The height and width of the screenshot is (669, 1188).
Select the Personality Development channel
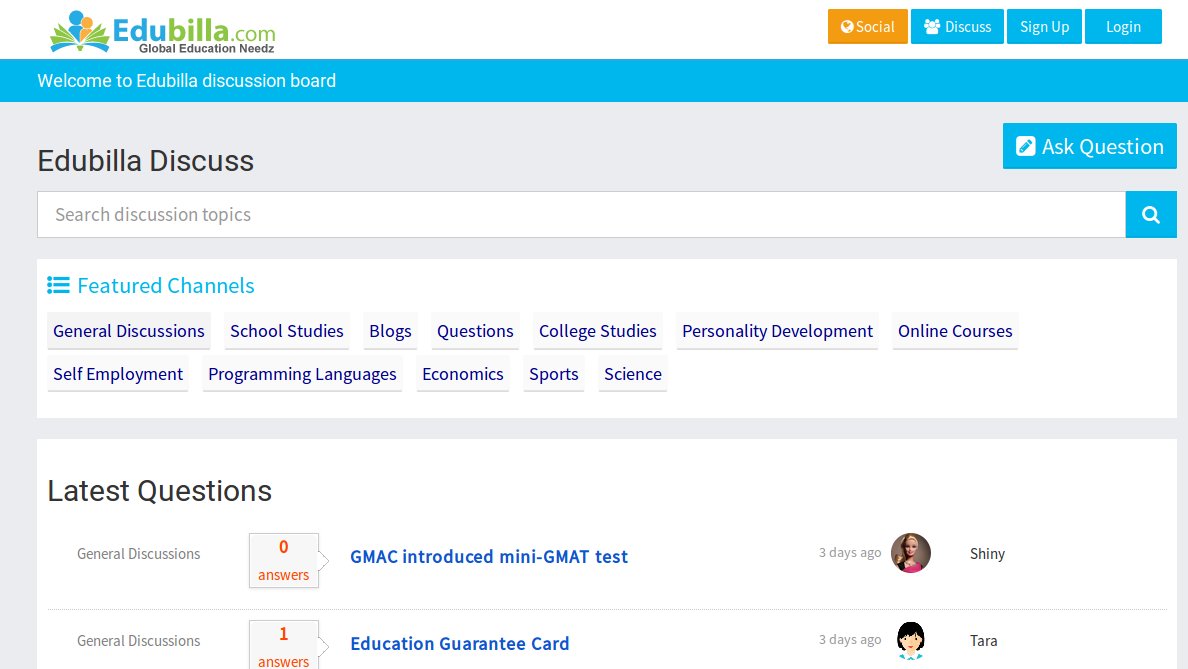tap(777, 331)
